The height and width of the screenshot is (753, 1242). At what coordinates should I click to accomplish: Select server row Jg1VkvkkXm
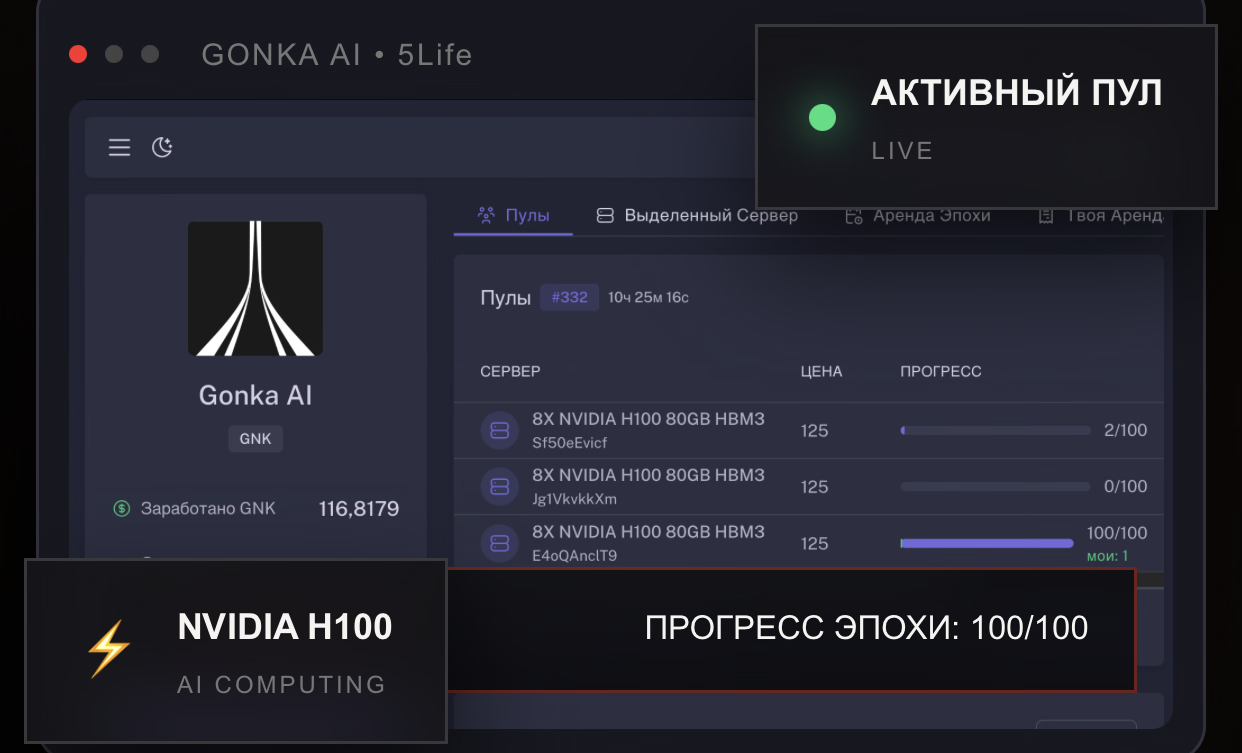(x=808, y=486)
